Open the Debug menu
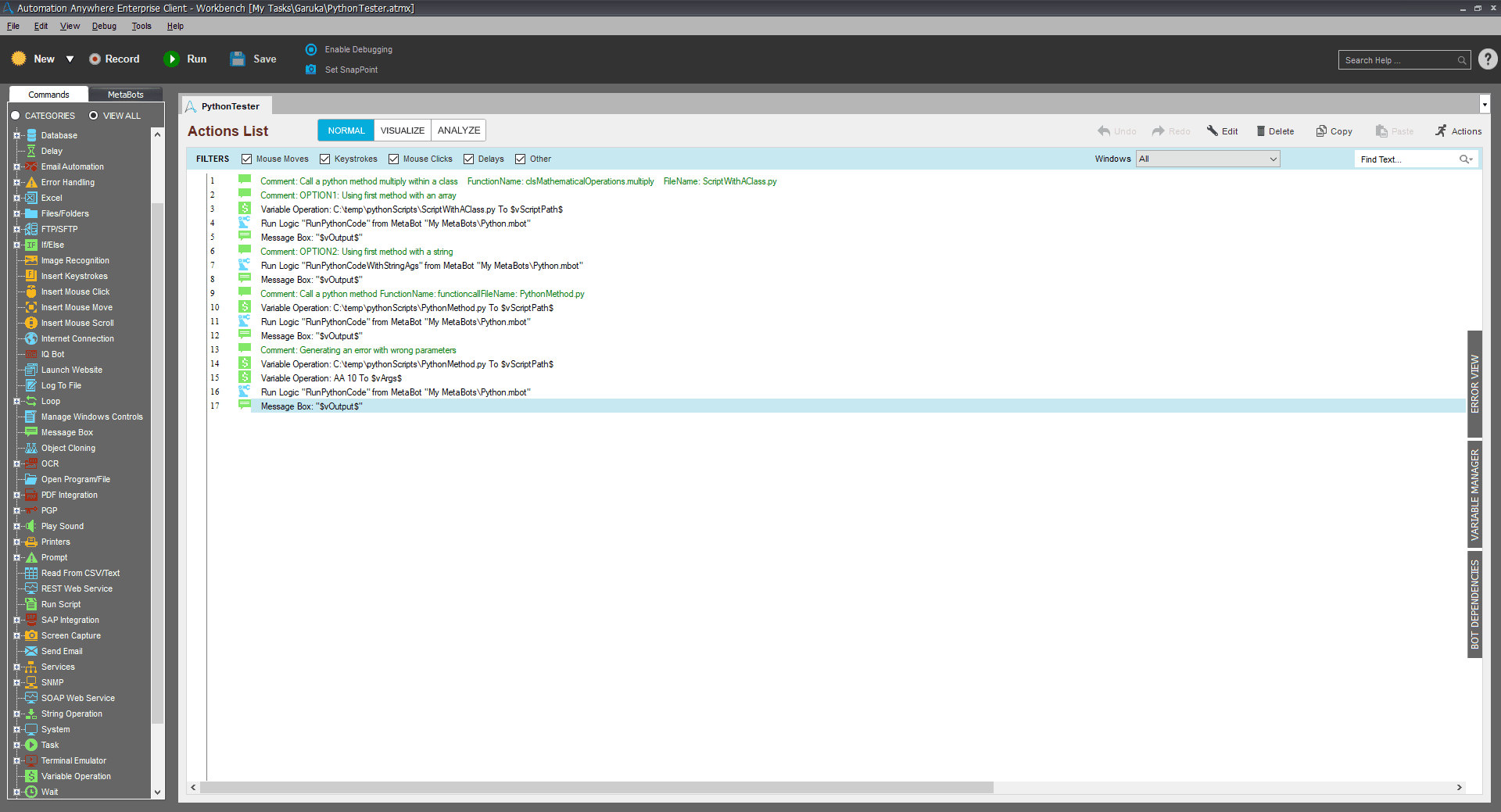1501x812 pixels. click(x=104, y=26)
